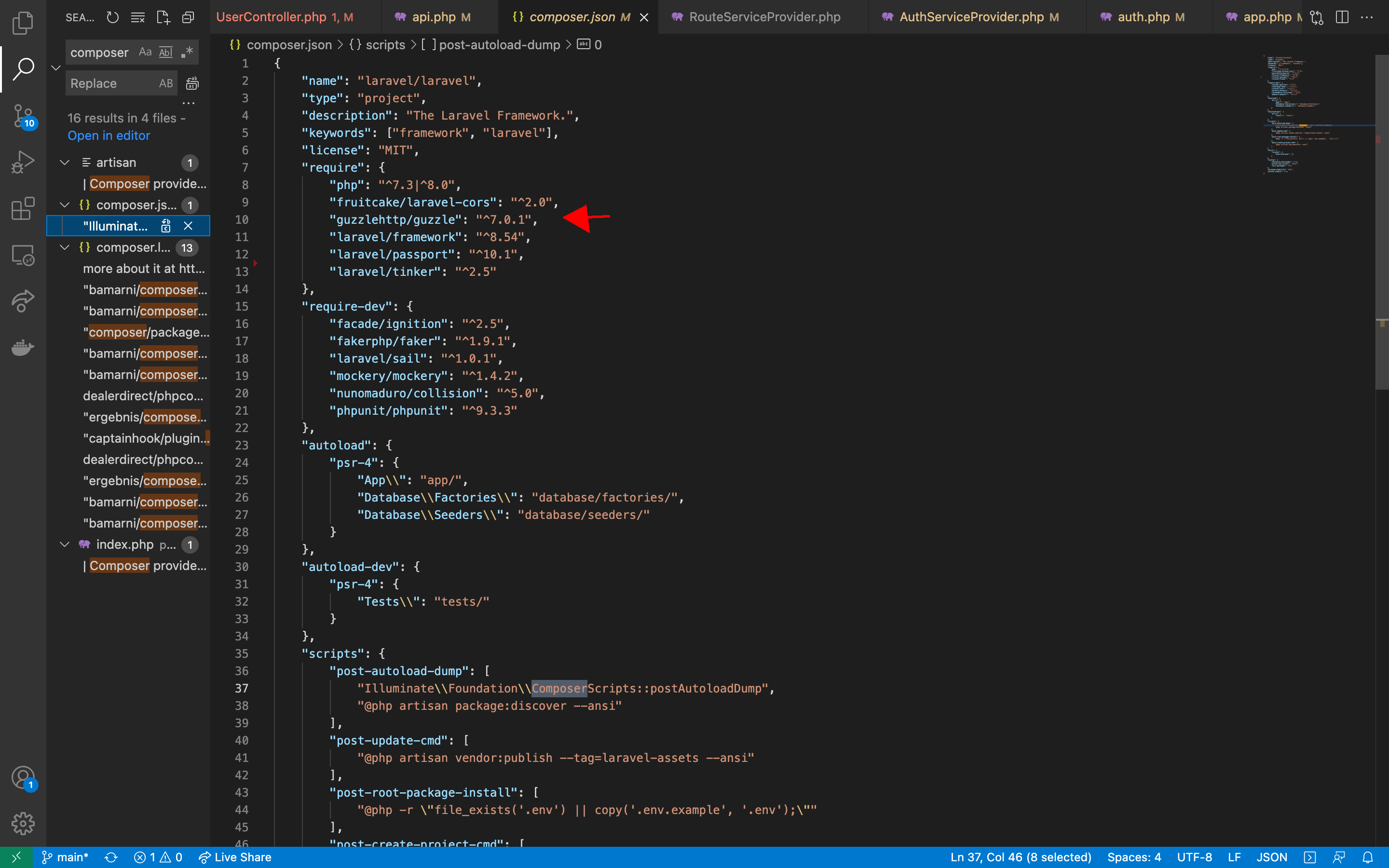
Task: Open the Remote Explorer view
Action: coord(23,255)
